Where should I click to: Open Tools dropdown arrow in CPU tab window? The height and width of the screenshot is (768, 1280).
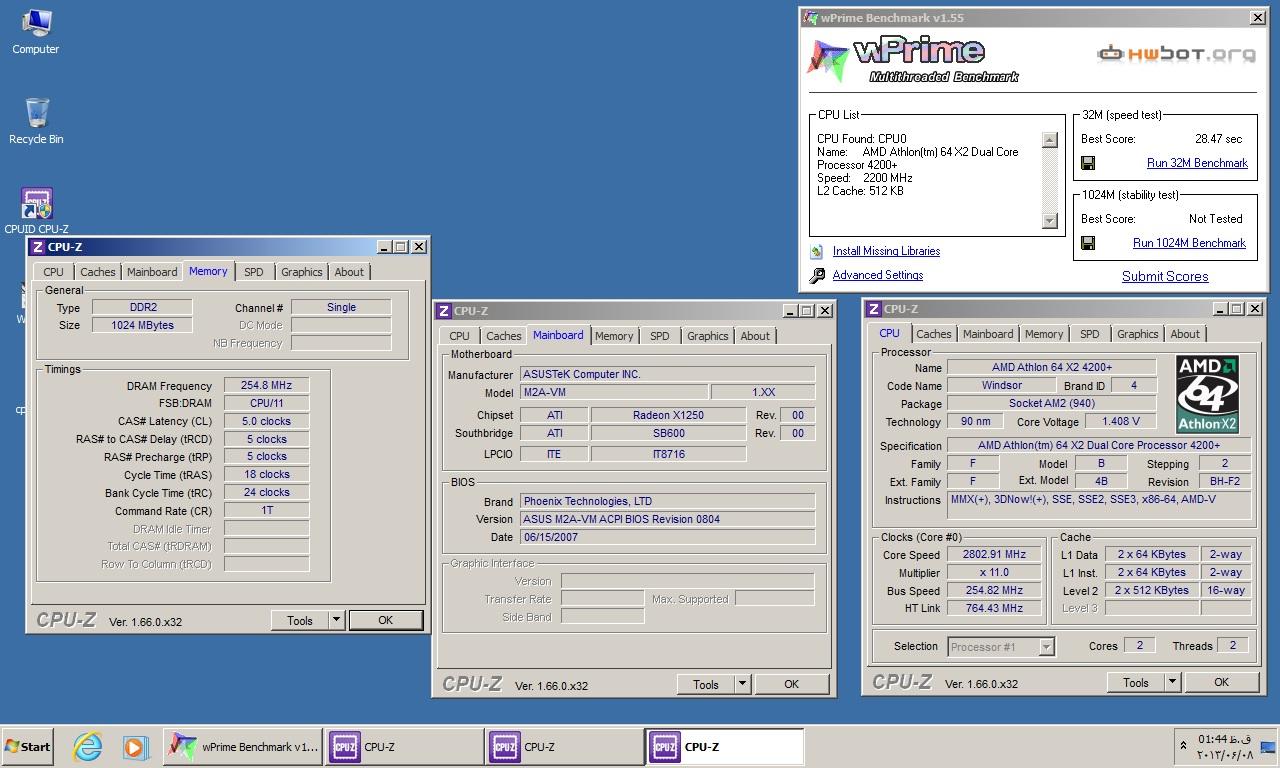tap(1173, 683)
